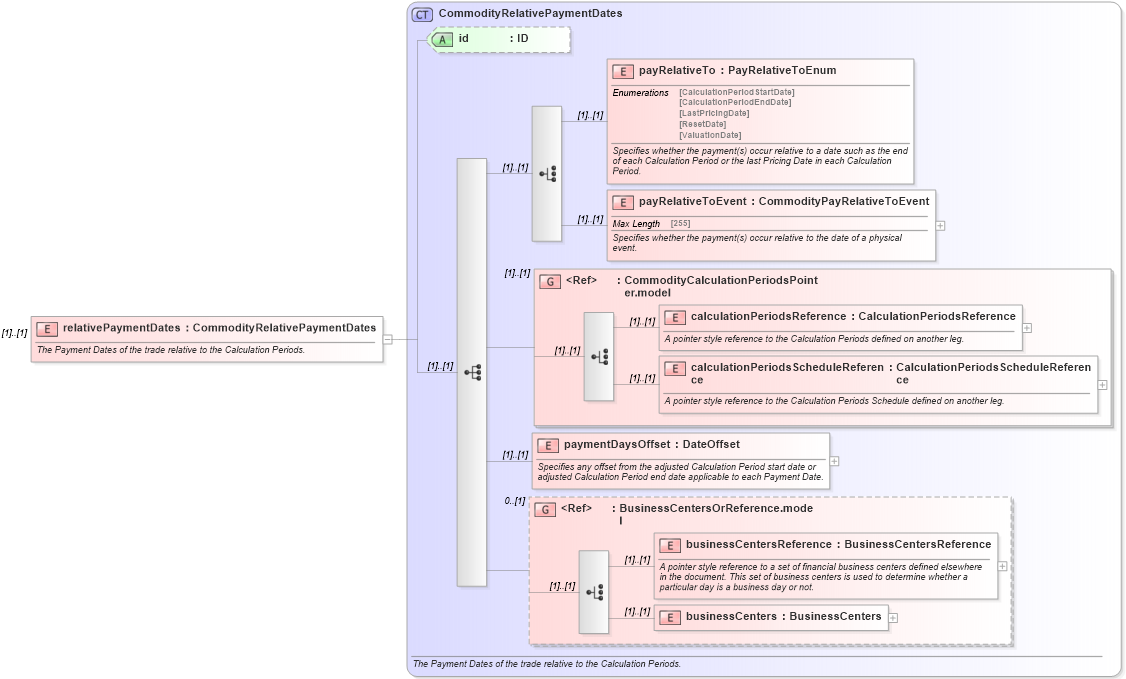Expand the calculationPeriodsReference element

1028,328
